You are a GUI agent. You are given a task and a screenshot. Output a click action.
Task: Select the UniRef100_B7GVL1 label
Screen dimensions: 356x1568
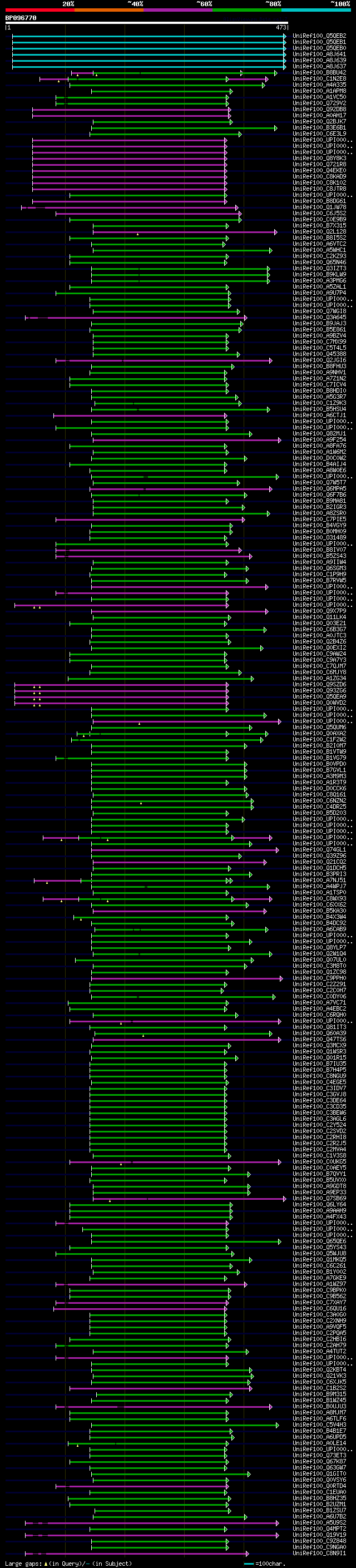pyautogui.click(x=319, y=770)
